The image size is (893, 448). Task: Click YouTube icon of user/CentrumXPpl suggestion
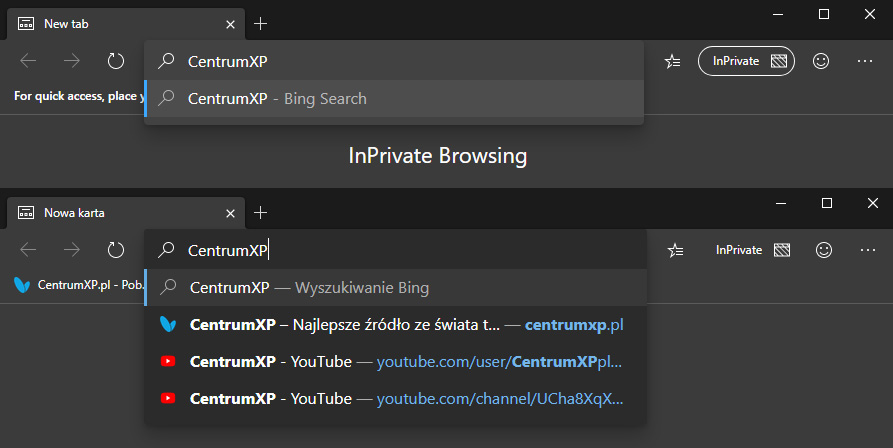pos(167,361)
